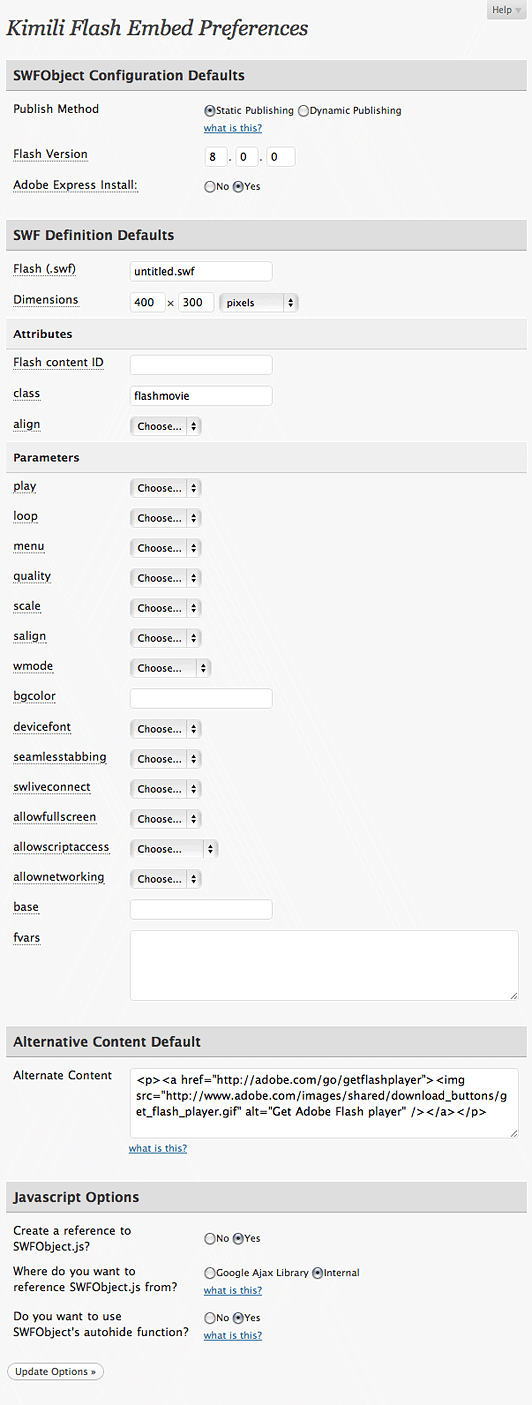The height and width of the screenshot is (1405, 532).
Task: Expand the allowscriptaccess dropdown
Action: [x=174, y=849]
